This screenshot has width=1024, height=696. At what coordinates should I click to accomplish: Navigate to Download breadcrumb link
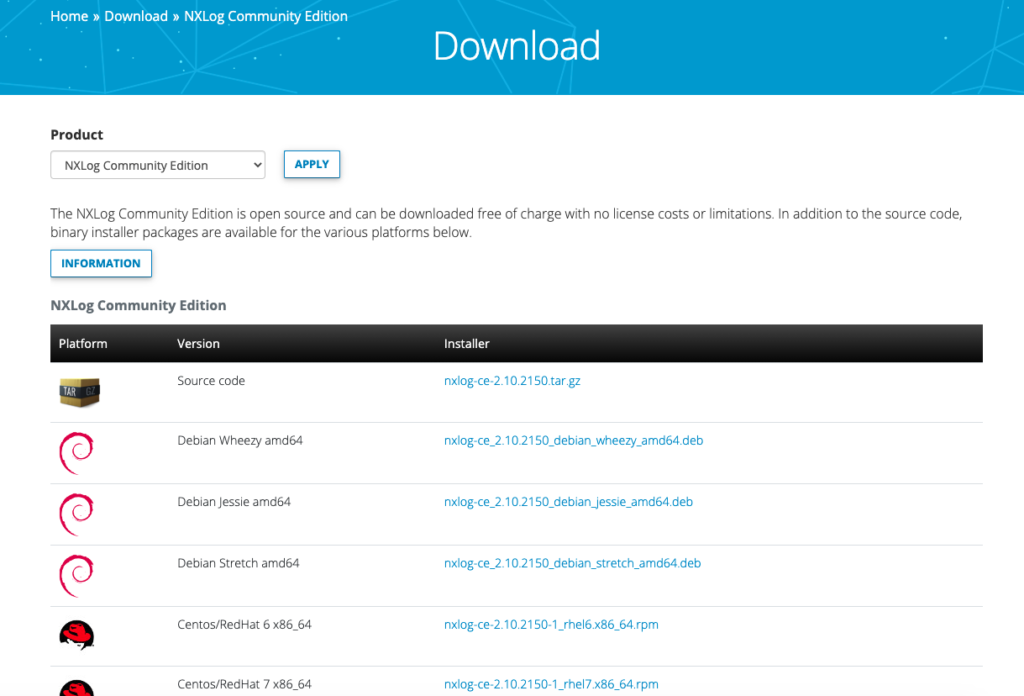(x=136, y=16)
